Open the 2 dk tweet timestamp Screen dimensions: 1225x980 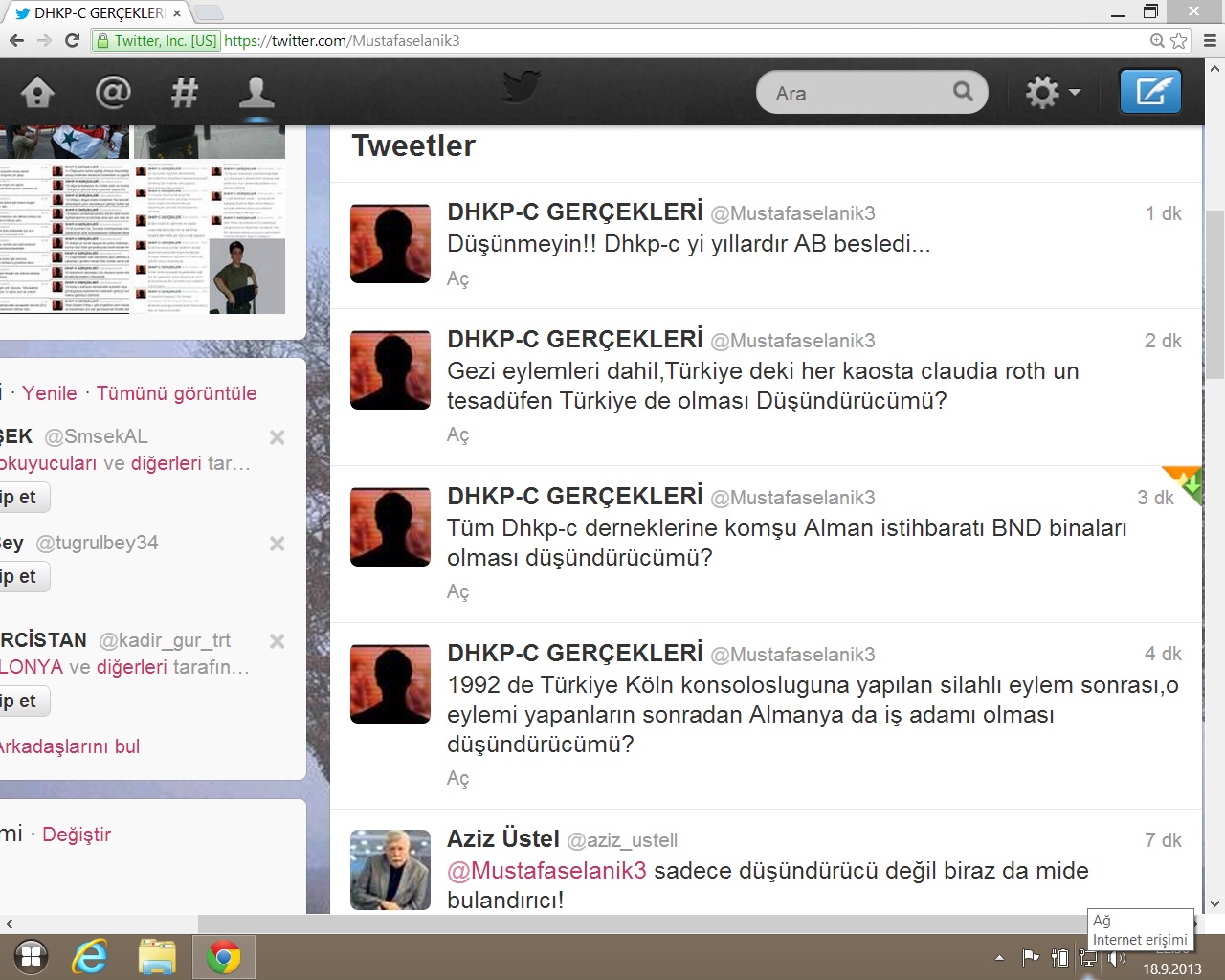1164,341
